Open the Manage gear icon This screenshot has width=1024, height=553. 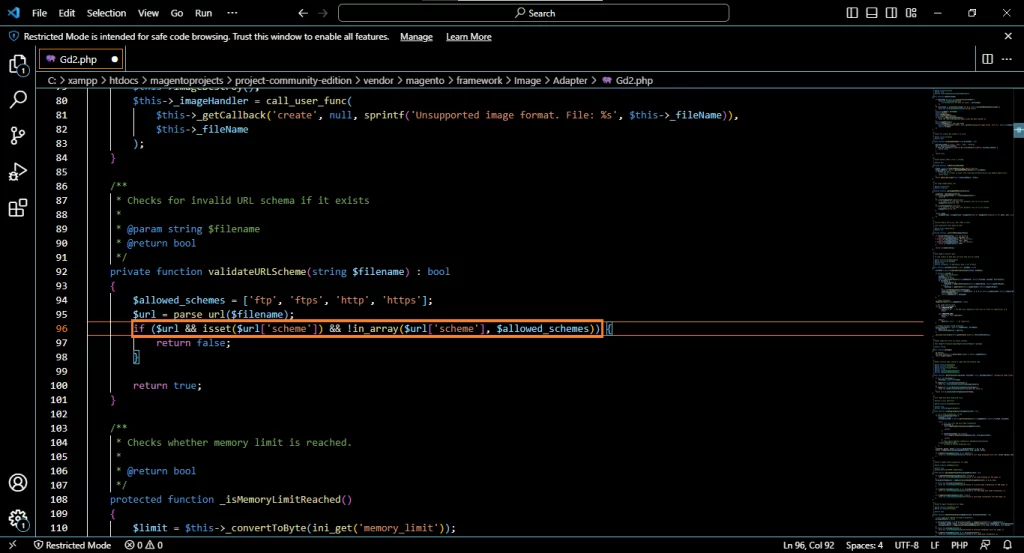click(18, 519)
